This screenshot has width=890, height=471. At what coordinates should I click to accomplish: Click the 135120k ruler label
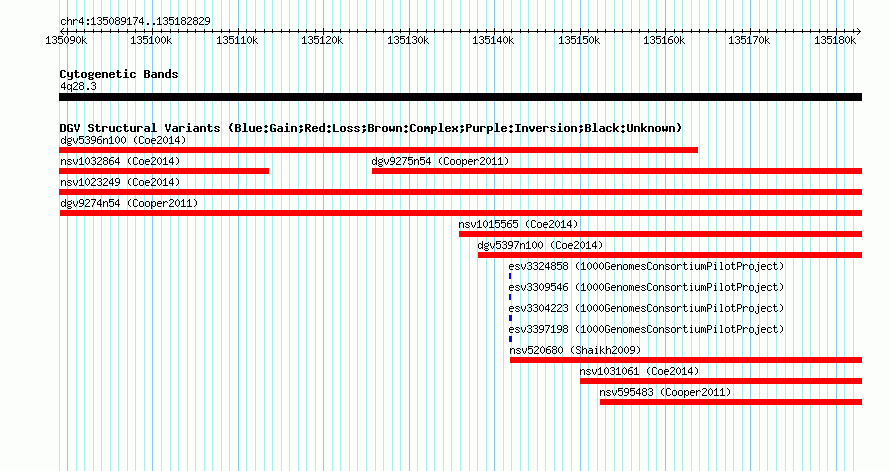tap(322, 40)
